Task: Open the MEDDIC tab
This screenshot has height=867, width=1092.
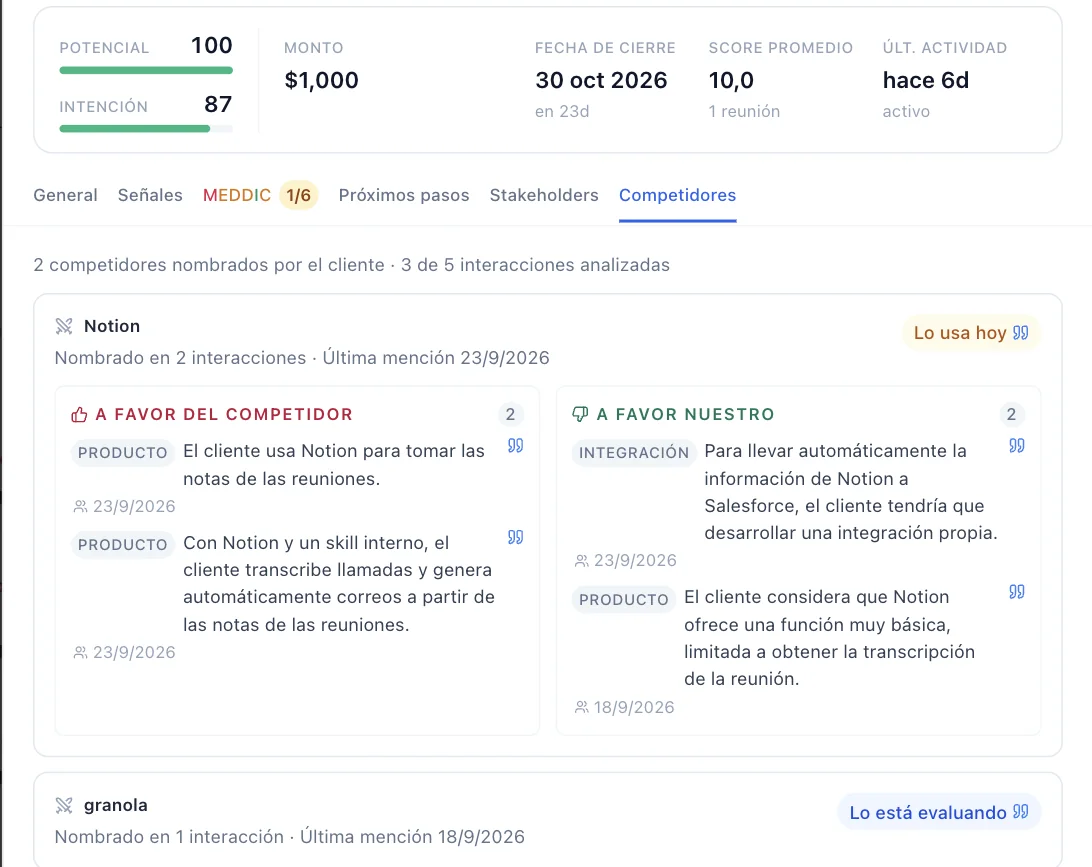Action: pyautogui.click(x=237, y=195)
